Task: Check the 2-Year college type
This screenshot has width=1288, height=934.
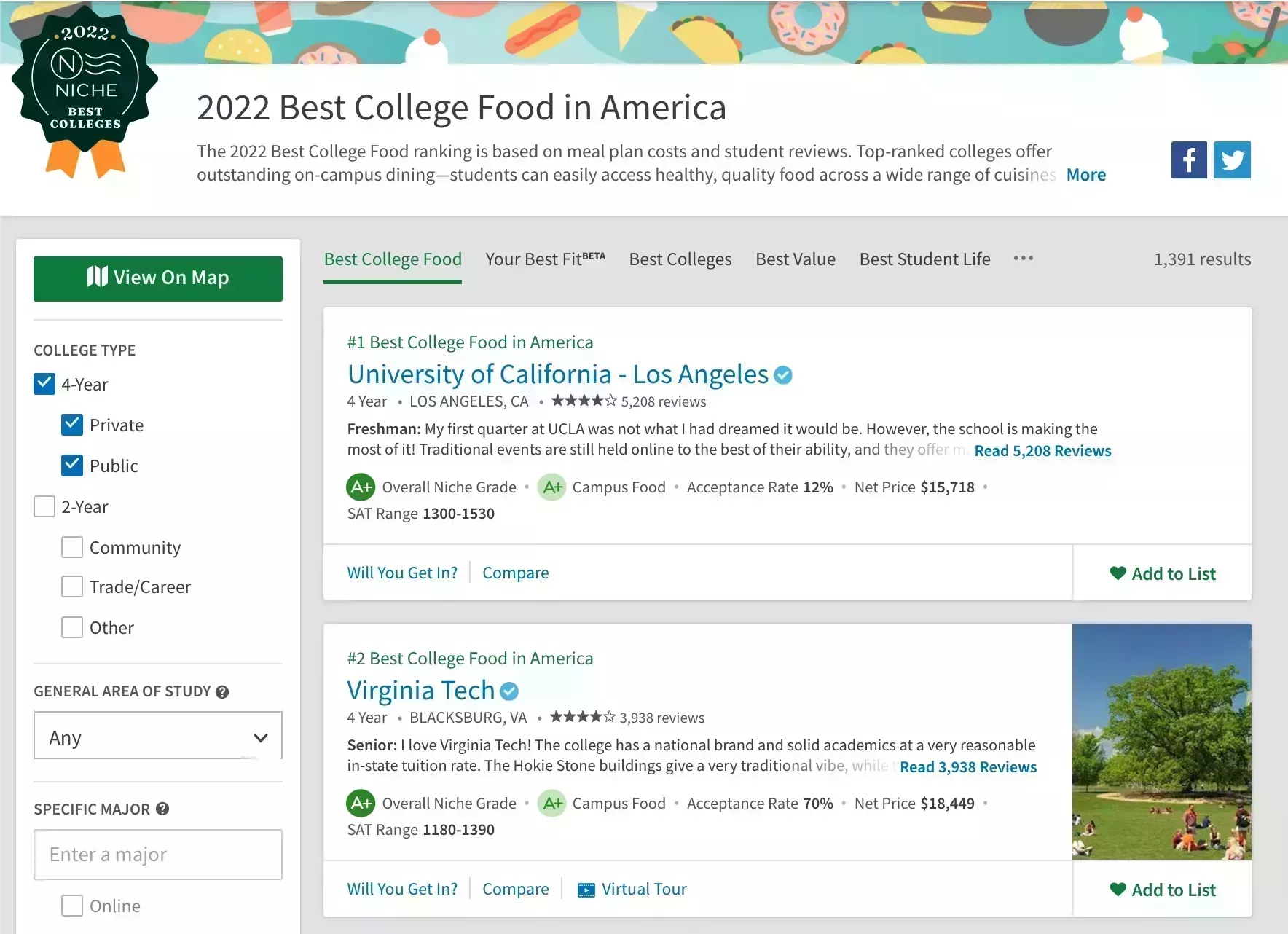Action: pos(44,506)
